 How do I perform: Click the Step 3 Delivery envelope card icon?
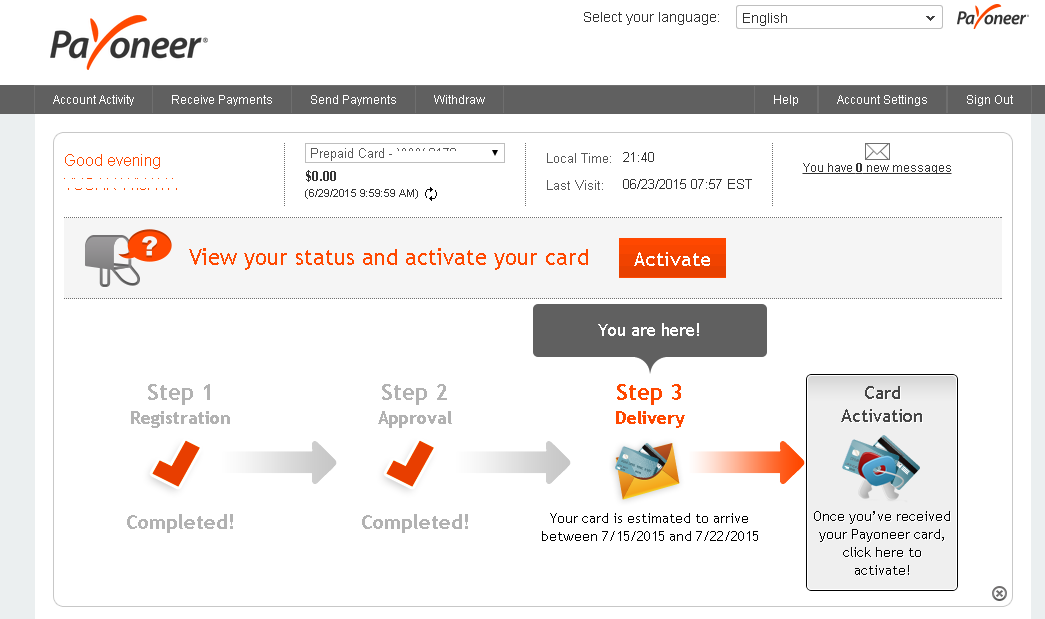(646, 470)
